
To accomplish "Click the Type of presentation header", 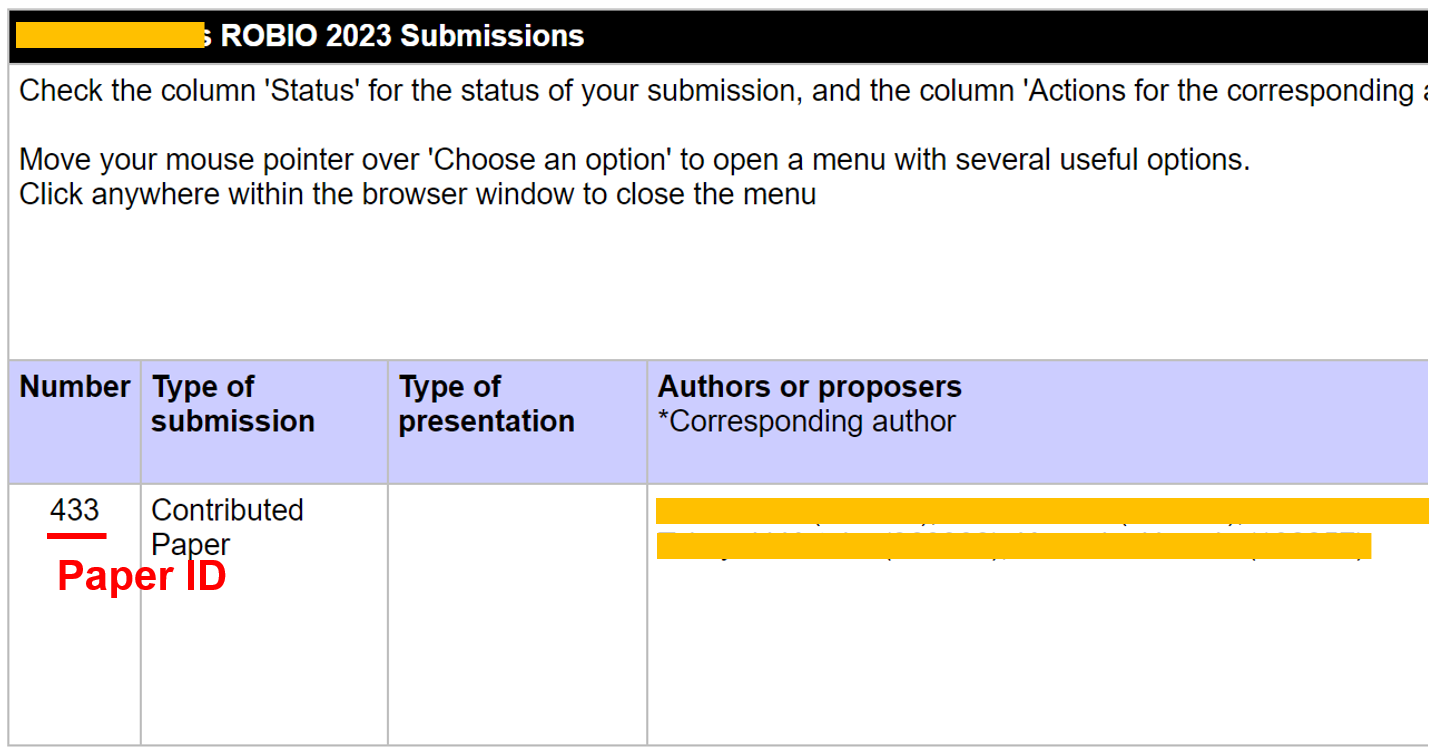I will coord(486,404).
